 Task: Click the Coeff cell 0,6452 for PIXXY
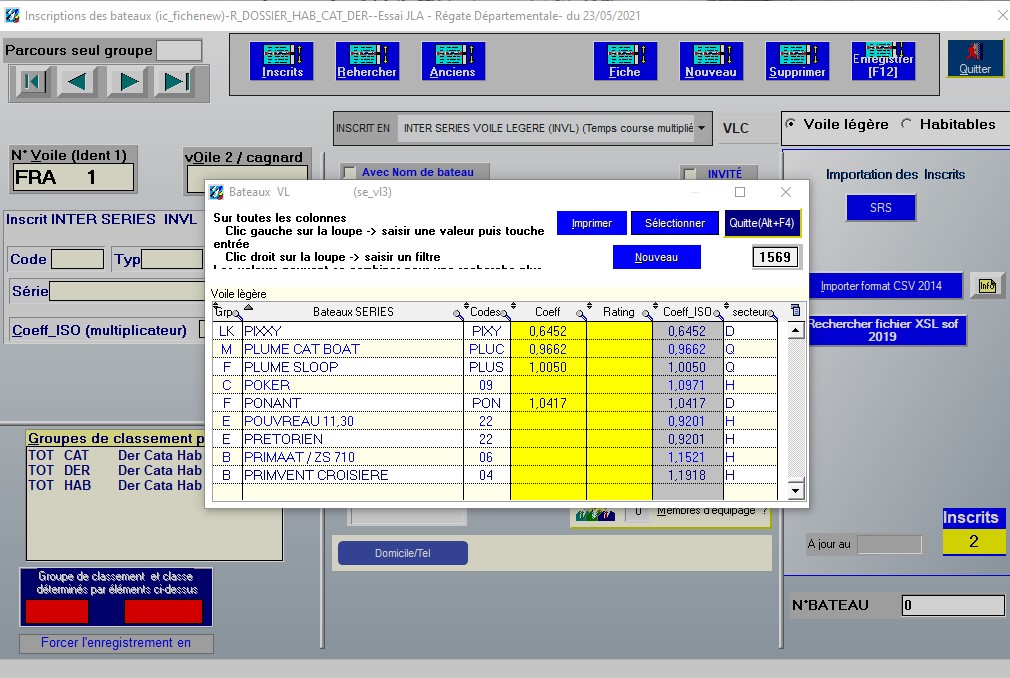(x=548, y=331)
